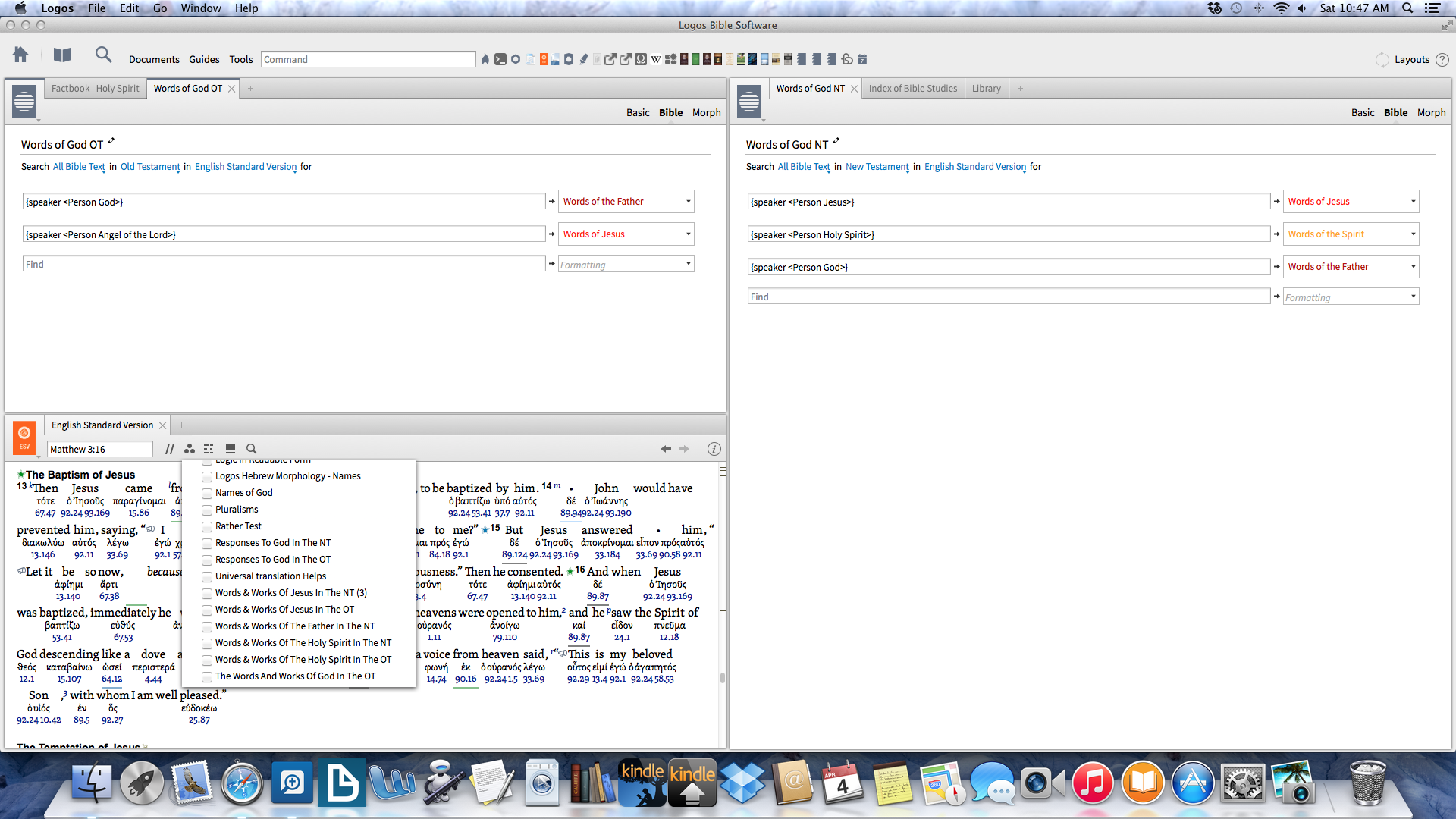The width and height of the screenshot is (1456, 819).
Task: Enable Words & Works Of The Father In The NT checkbox
Action: pos(207,627)
